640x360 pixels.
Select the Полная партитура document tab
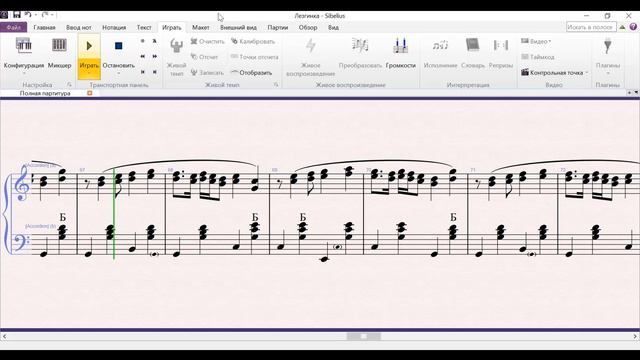pyautogui.click(x=45, y=93)
